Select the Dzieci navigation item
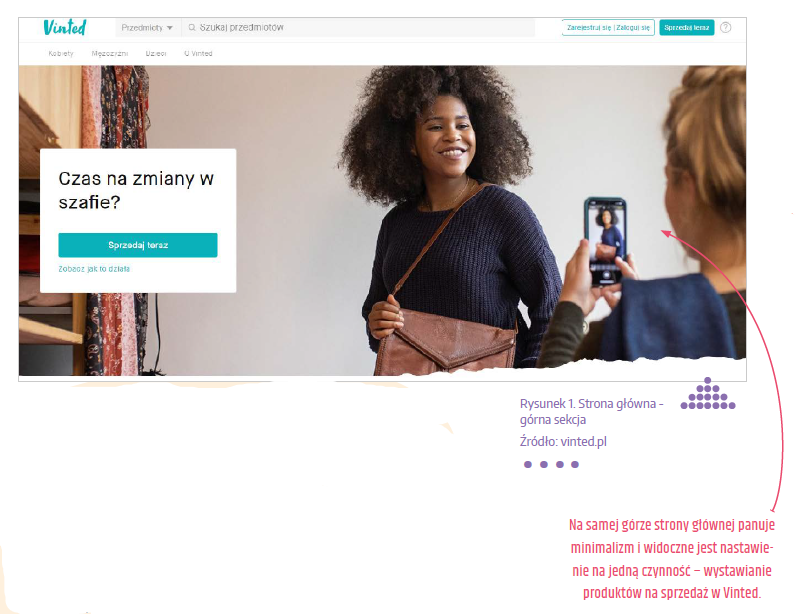800x614 pixels. click(x=156, y=53)
